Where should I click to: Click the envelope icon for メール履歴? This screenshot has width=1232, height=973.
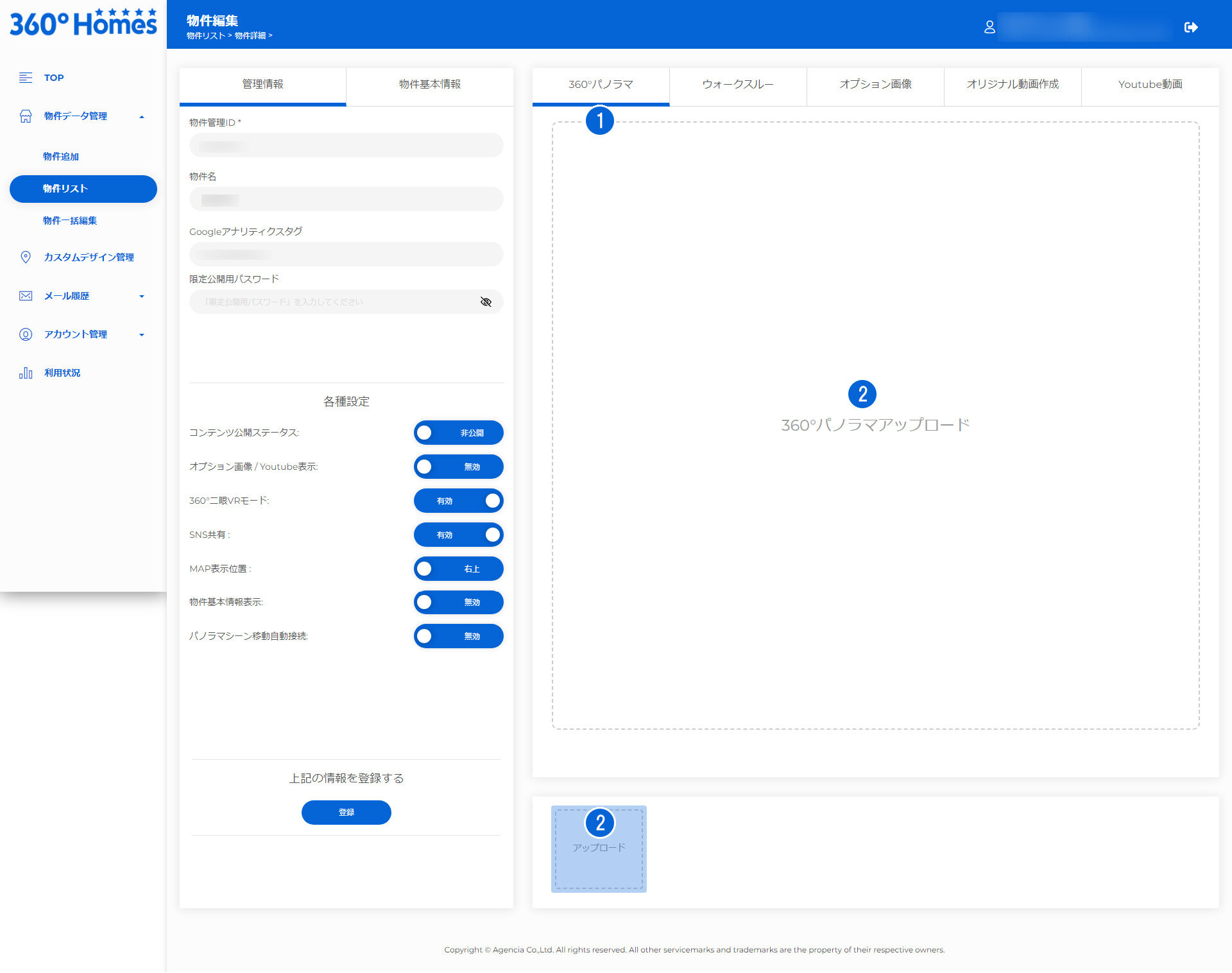coord(26,296)
